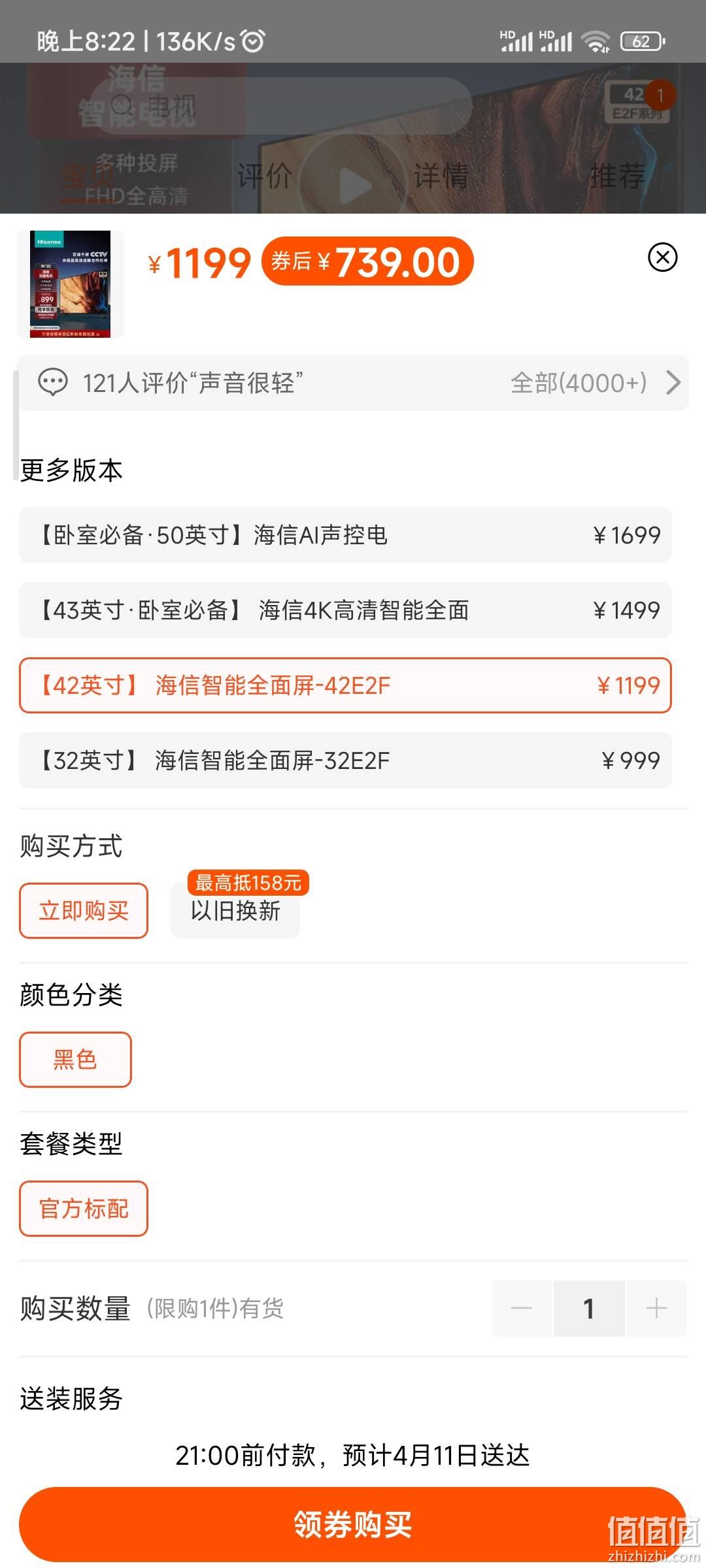The image size is (706, 1568).
Task: Tap the 领券购买 button
Action: [353, 1525]
